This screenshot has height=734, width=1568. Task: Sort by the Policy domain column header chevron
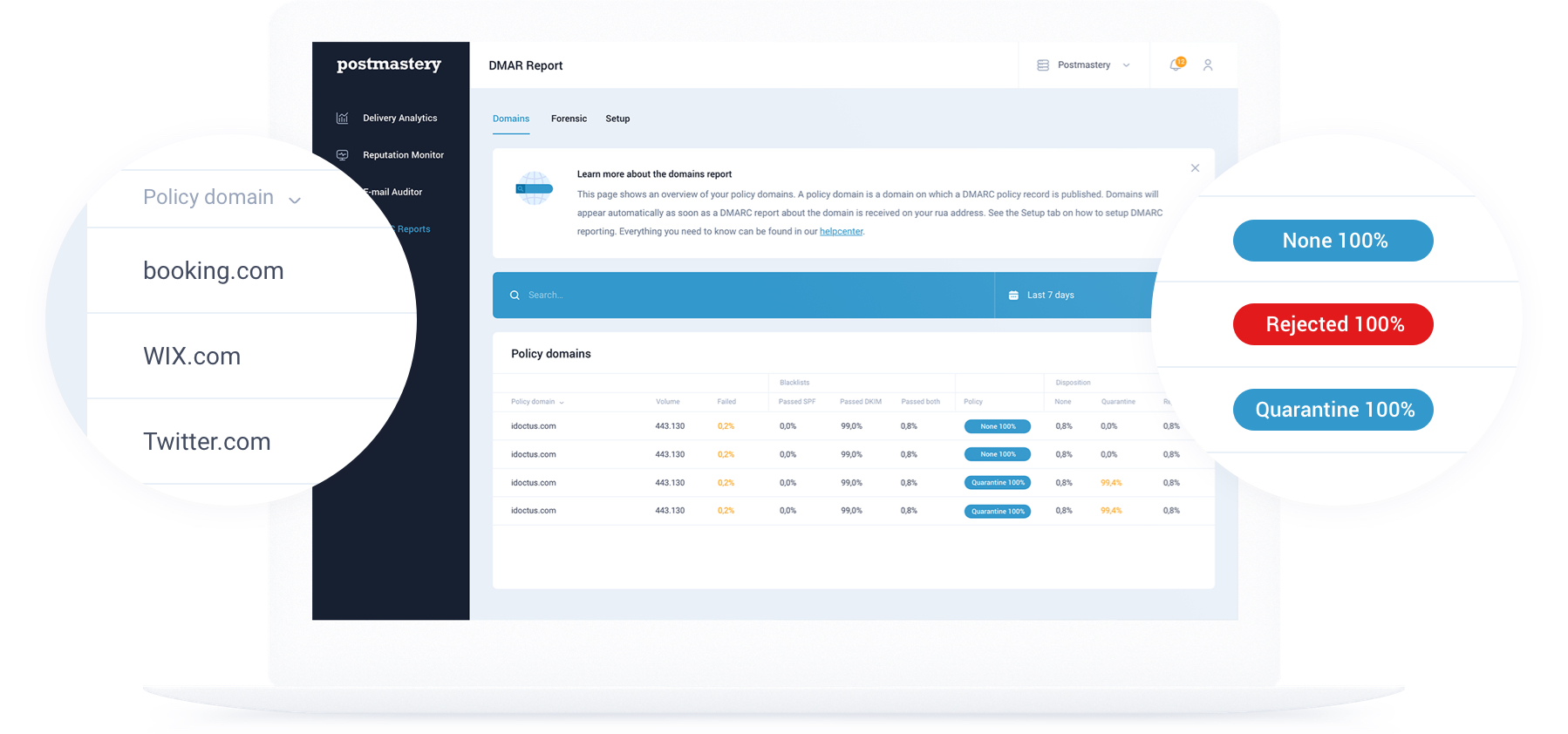coord(562,403)
